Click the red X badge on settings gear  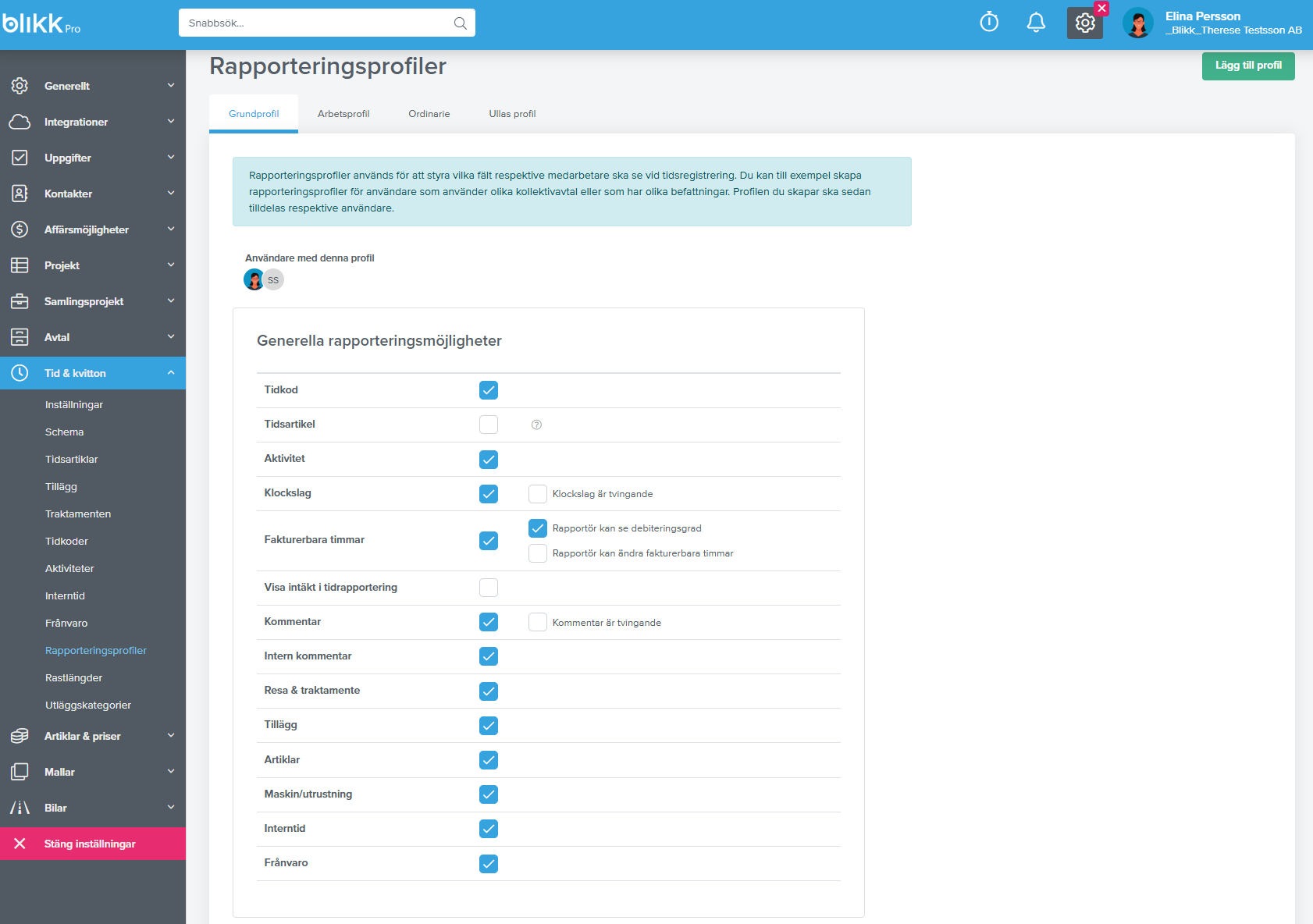[1101, 9]
